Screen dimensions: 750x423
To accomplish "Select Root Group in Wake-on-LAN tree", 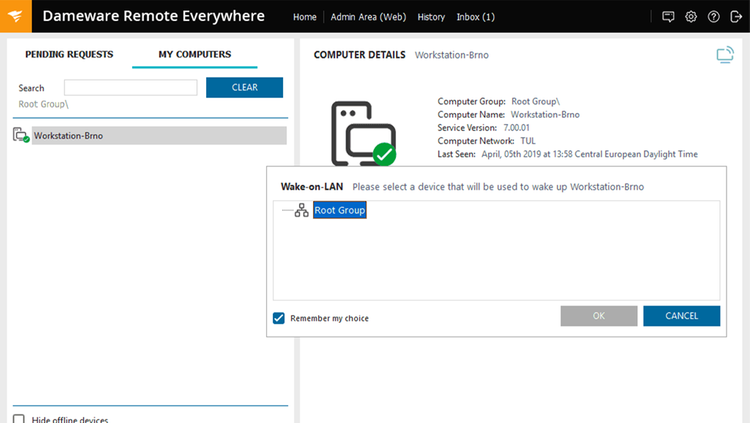I will pos(340,210).
